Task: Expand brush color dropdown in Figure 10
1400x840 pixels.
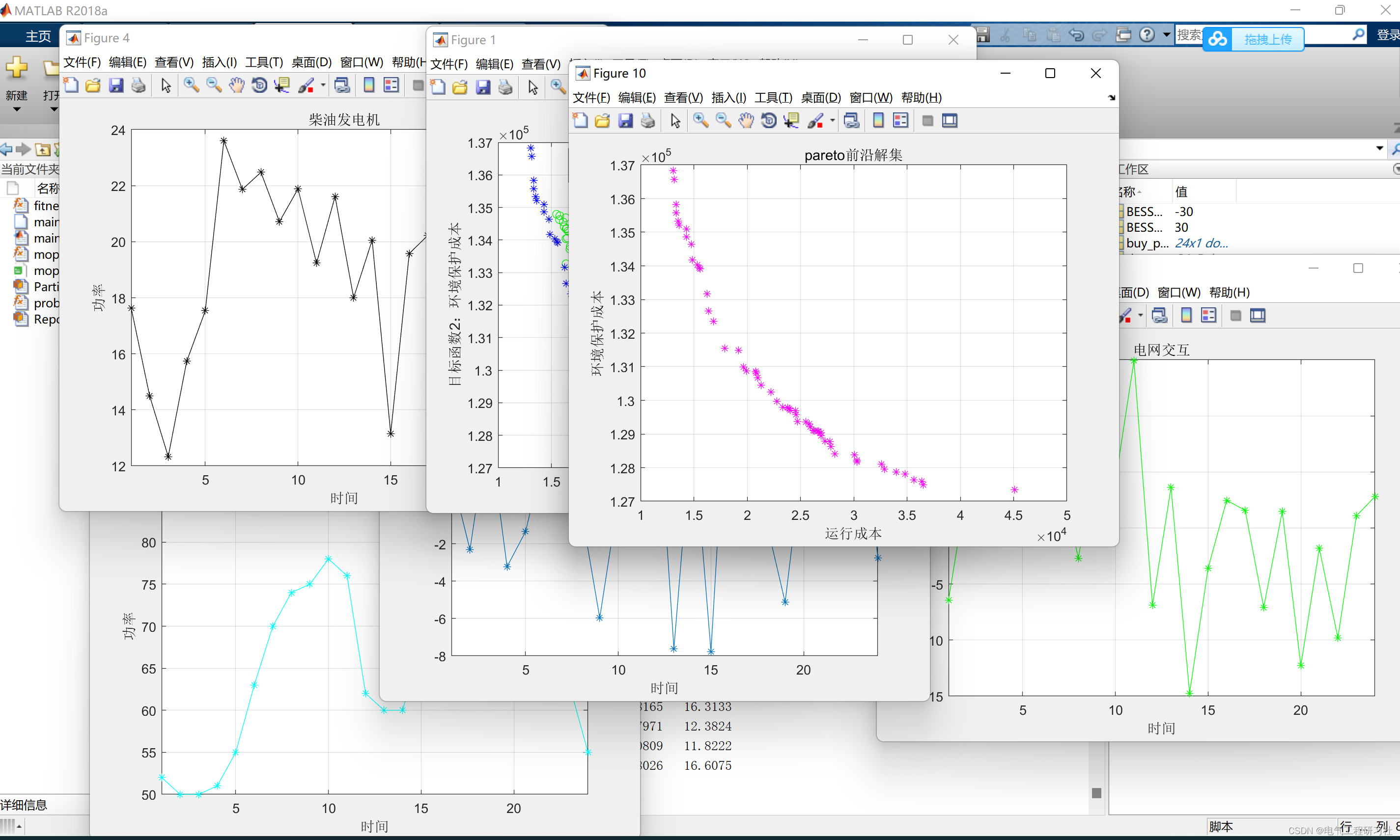Action: (x=833, y=121)
